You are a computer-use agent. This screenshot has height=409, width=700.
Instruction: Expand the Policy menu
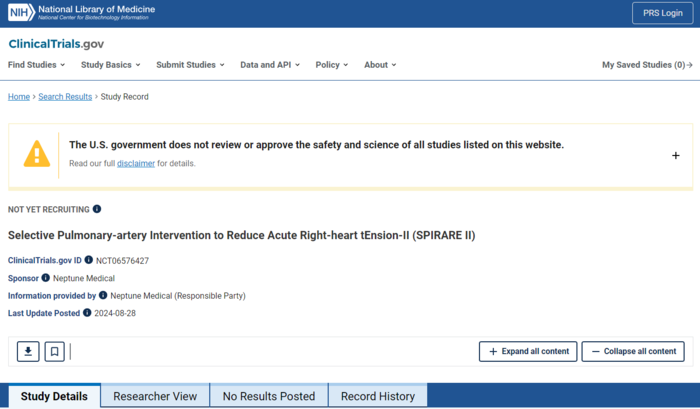[x=331, y=65]
